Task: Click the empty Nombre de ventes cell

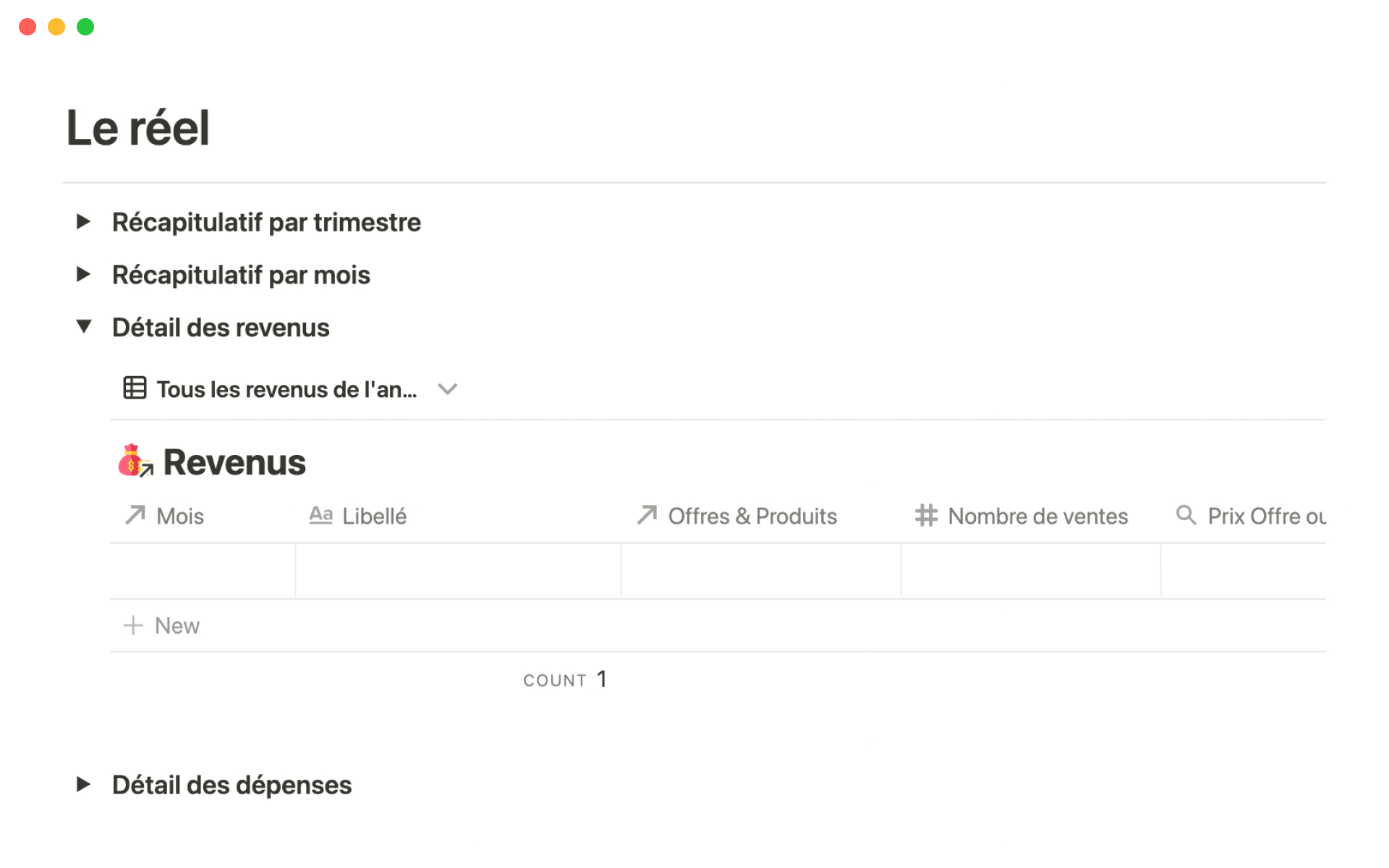Action: 1030,571
